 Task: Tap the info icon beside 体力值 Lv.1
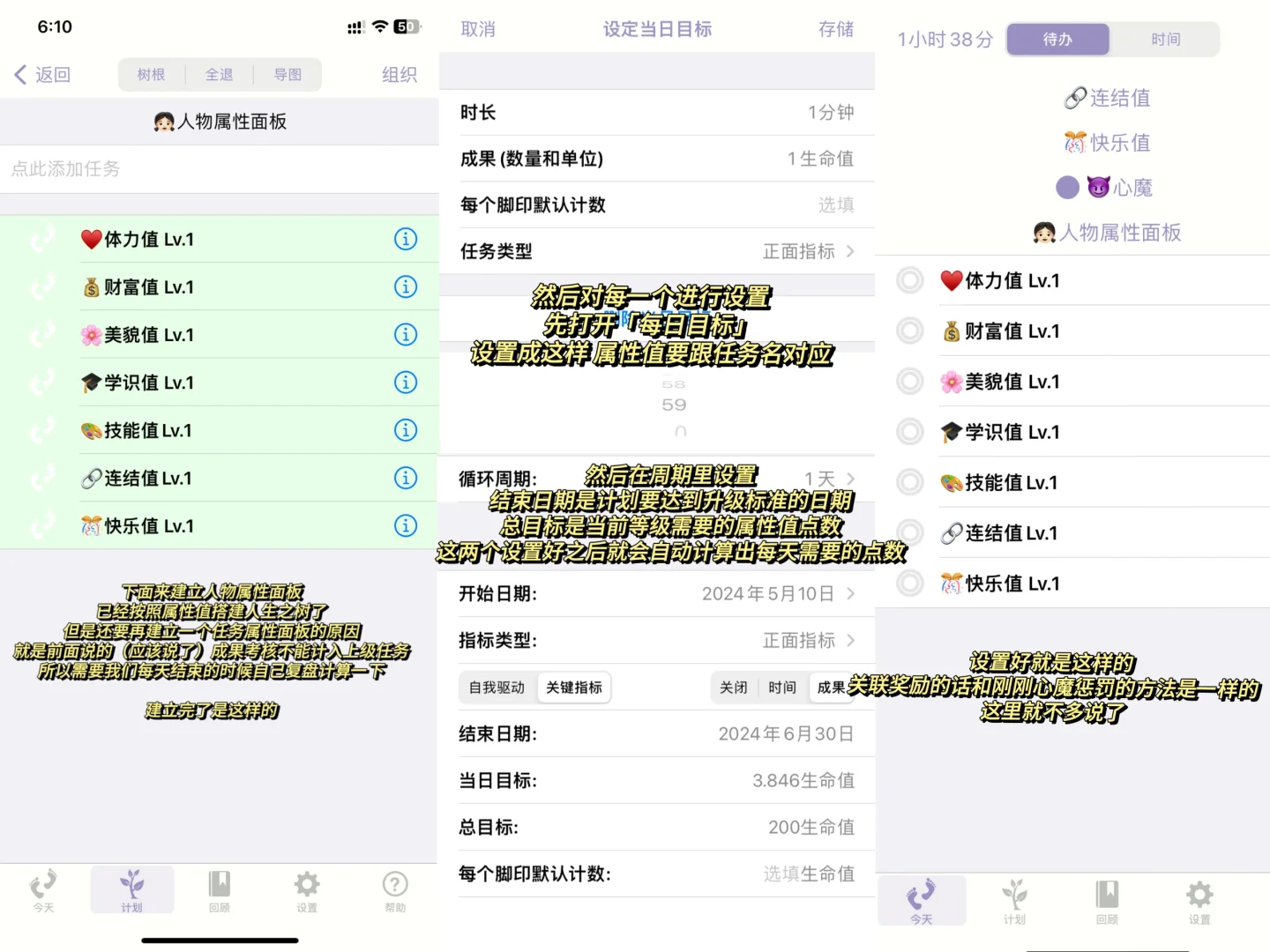(406, 239)
